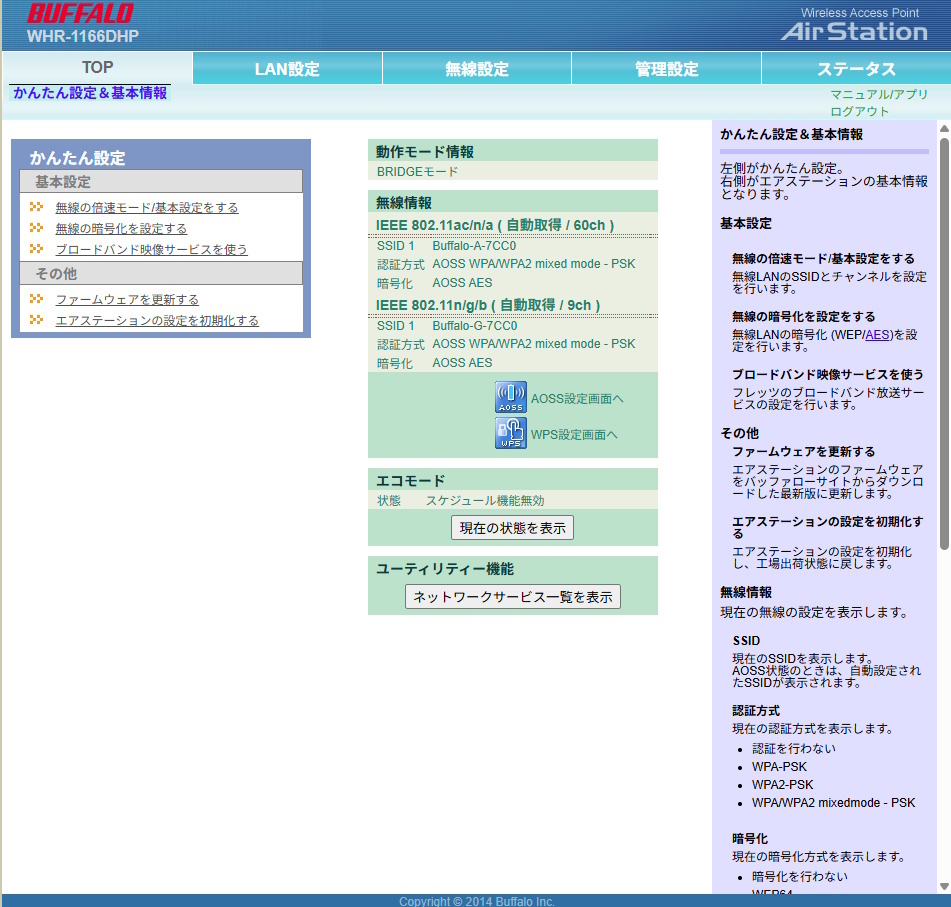This screenshot has width=951, height=907.
Task: Open the LAN設定 tab
Action: pos(287,69)
